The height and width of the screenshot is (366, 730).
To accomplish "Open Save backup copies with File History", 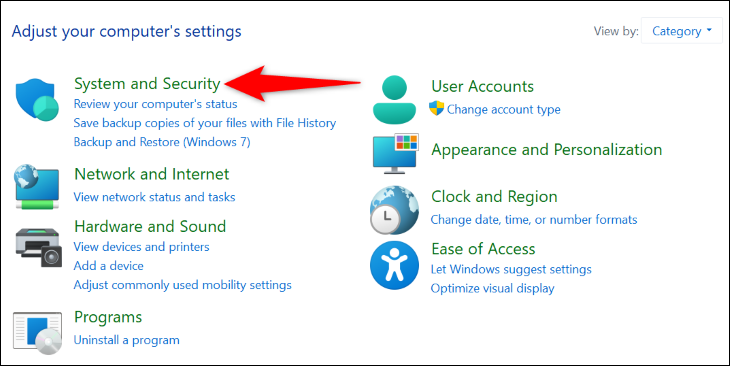I will point(205,123).
